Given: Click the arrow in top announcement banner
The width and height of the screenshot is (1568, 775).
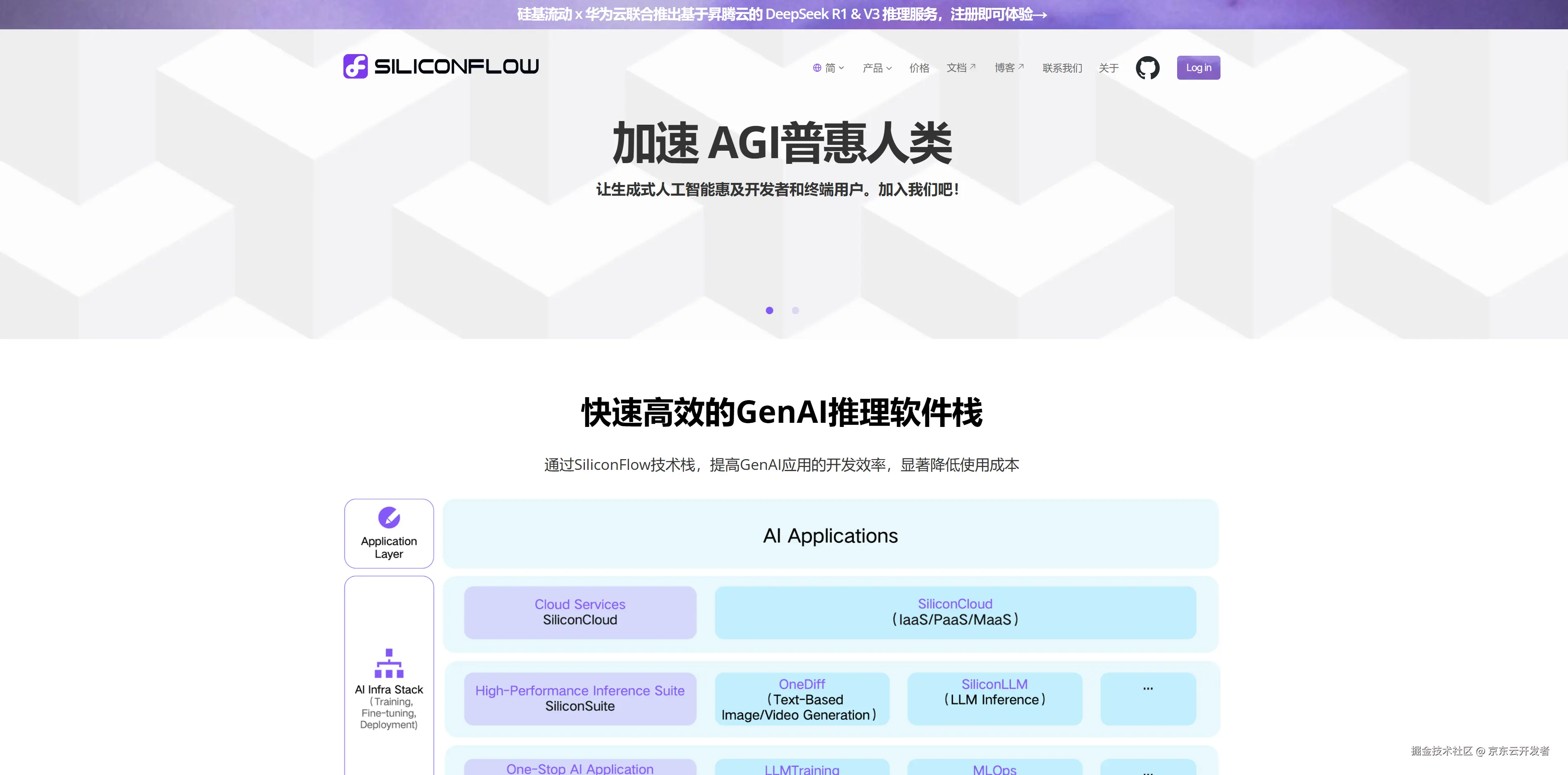Looking at the screenshot, I should click(1040, 14).
